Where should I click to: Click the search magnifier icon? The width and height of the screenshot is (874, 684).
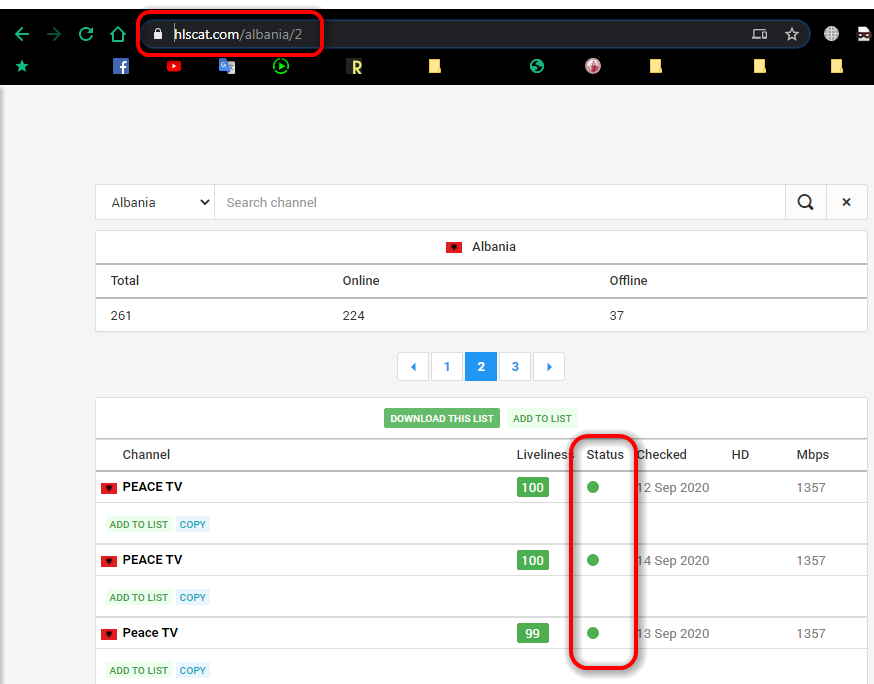coord(805,201)
